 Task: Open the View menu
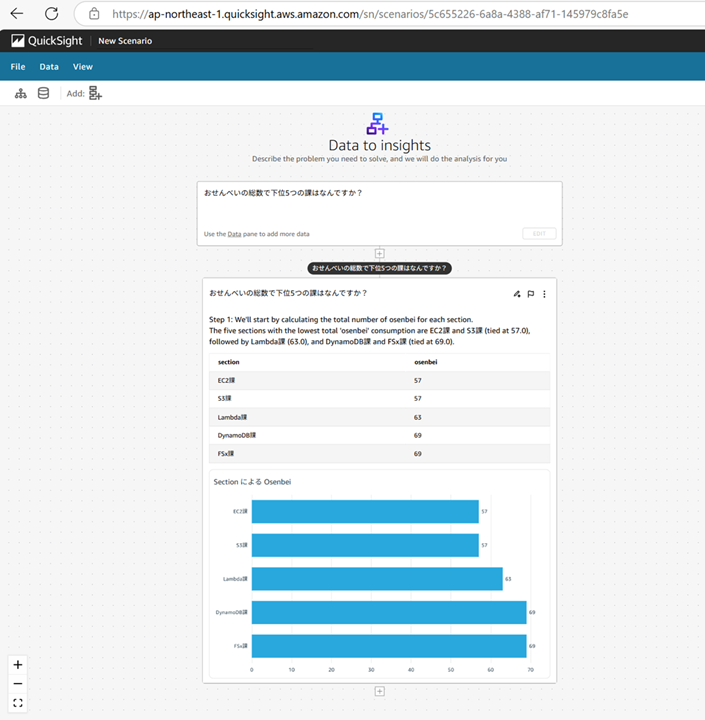coord(83,67)
